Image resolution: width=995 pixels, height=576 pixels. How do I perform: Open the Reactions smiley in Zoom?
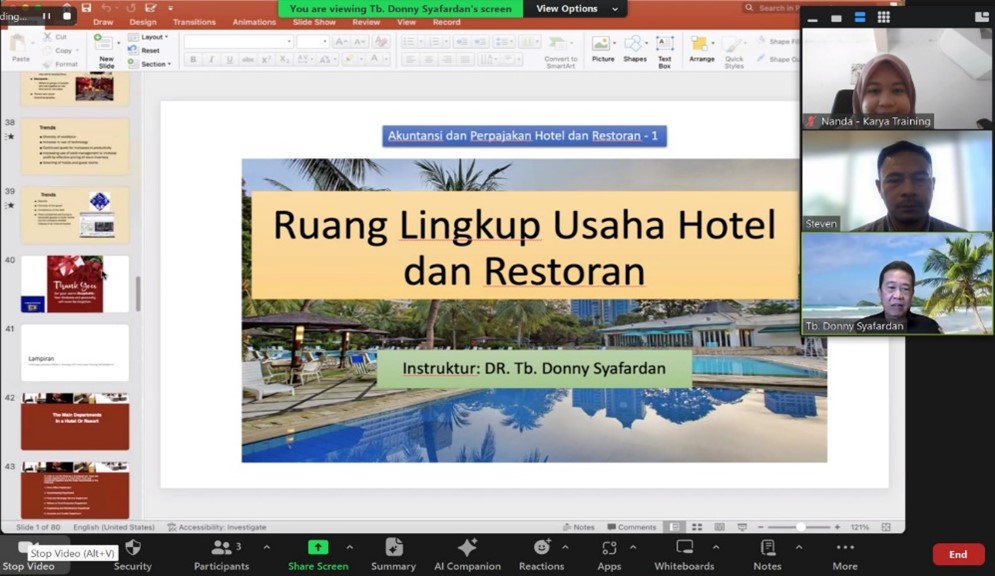click(x=541, y=547)
